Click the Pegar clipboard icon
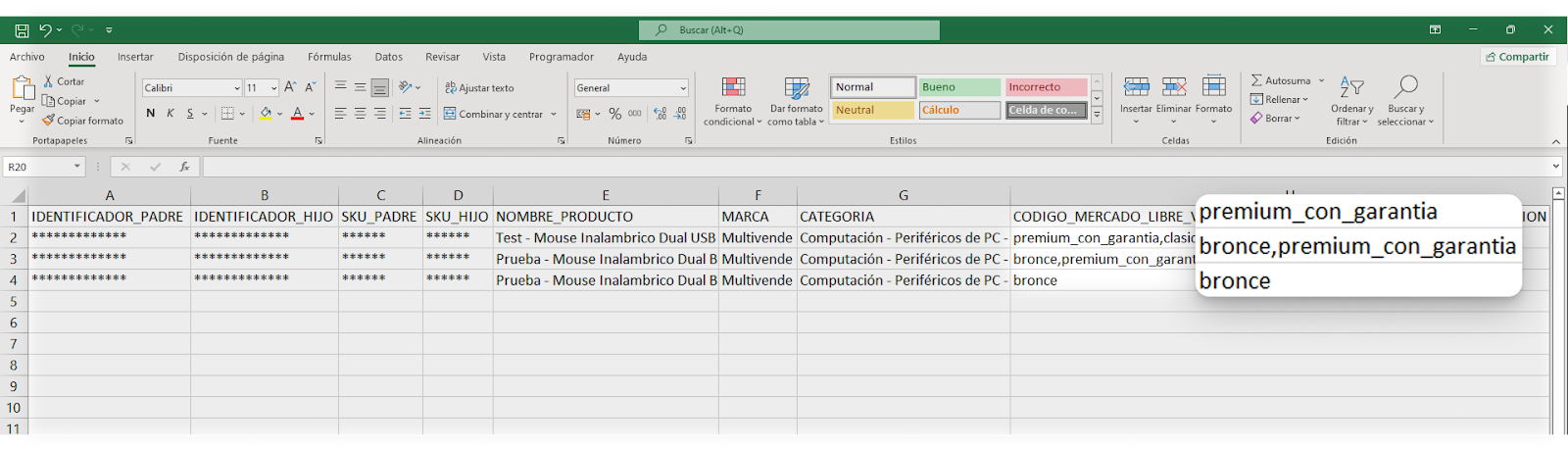Screen dimensions: 1568x451 point(22,88)
